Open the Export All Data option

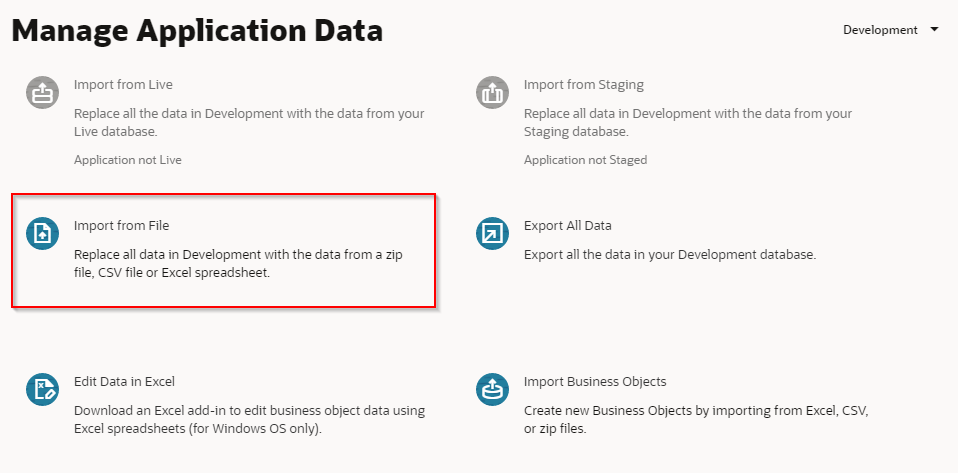567,226
